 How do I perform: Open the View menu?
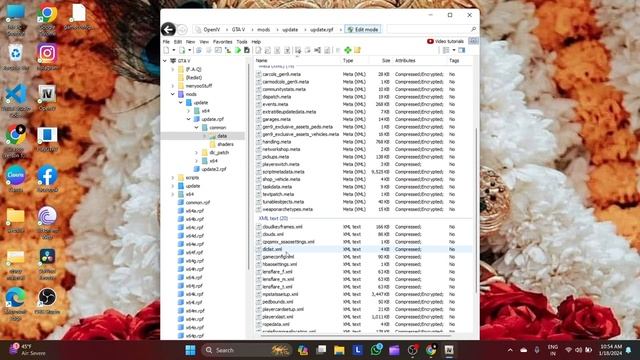(204, 42)
